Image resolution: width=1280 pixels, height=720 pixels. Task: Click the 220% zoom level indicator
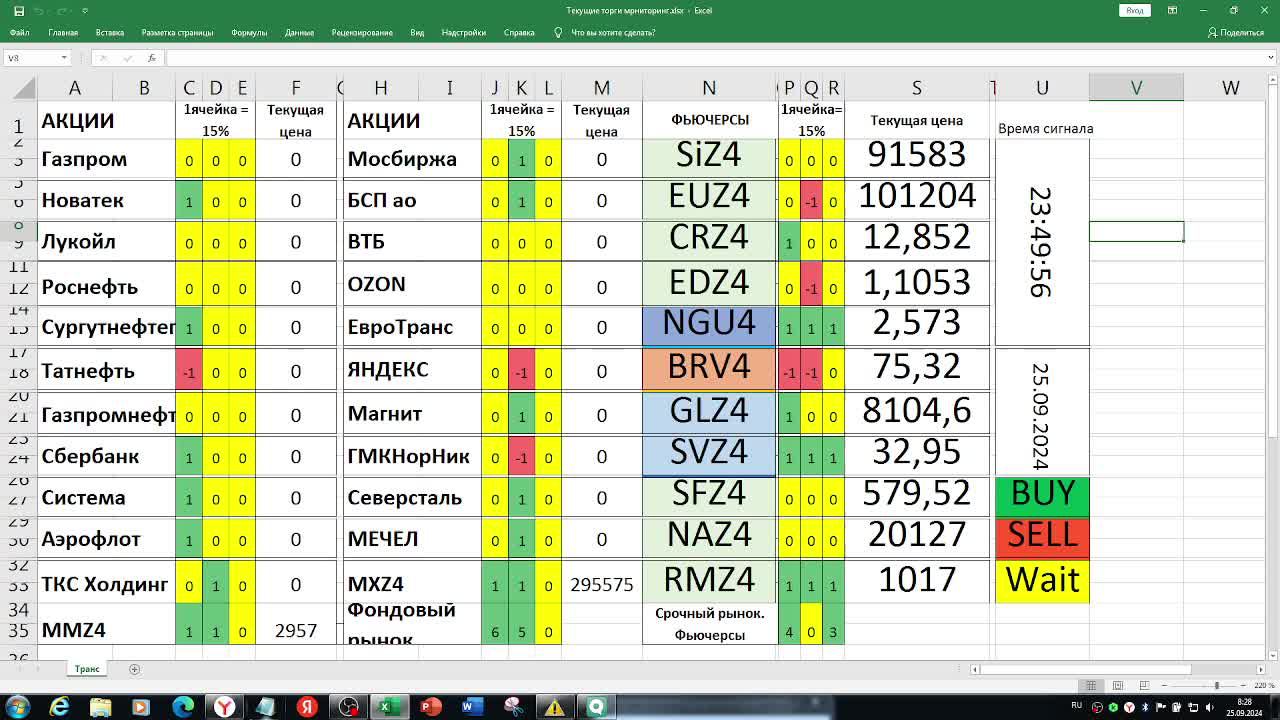1264,685
